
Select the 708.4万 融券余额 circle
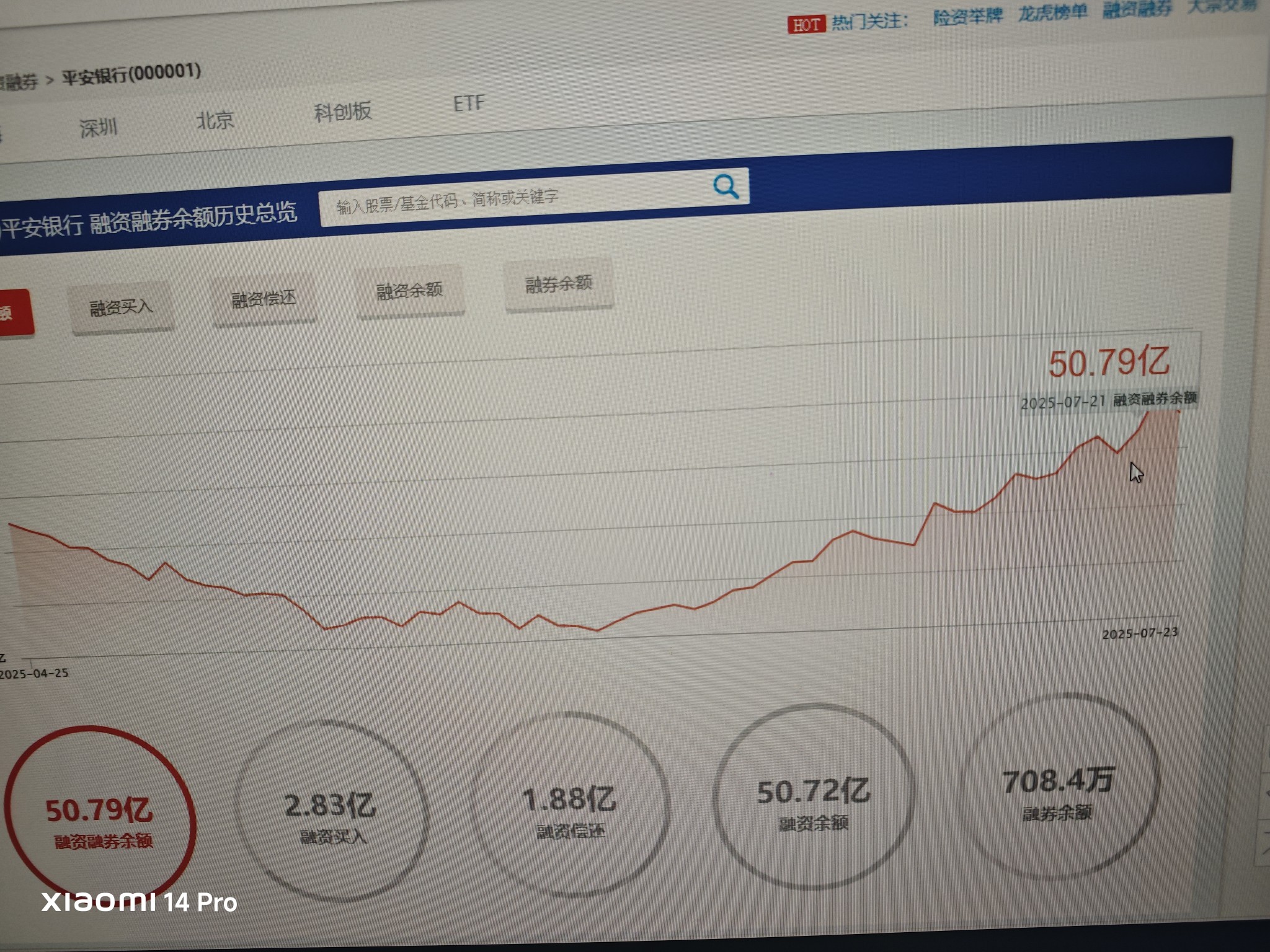tap(1058, 787)
